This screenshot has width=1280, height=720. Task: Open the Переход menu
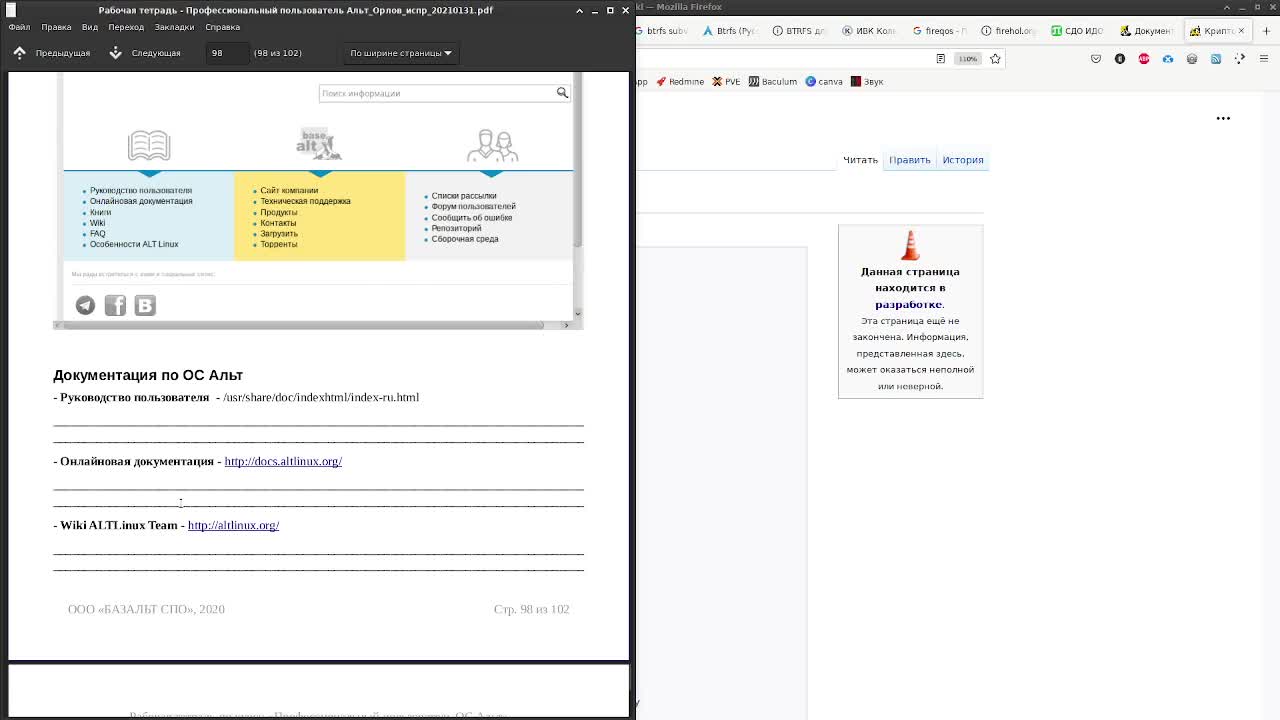pos(126,27)
